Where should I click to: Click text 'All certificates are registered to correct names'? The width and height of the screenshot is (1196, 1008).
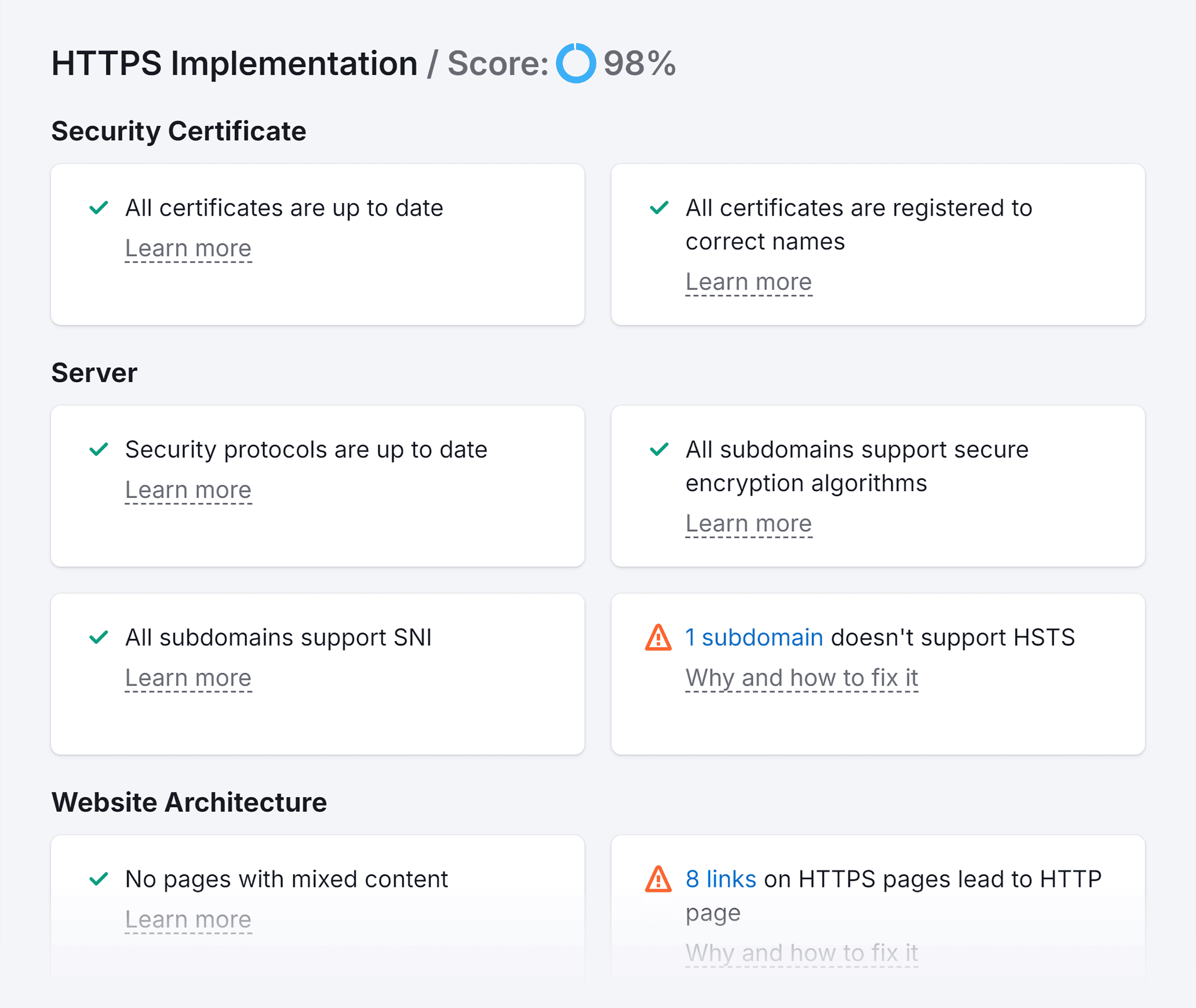[859, 224]
